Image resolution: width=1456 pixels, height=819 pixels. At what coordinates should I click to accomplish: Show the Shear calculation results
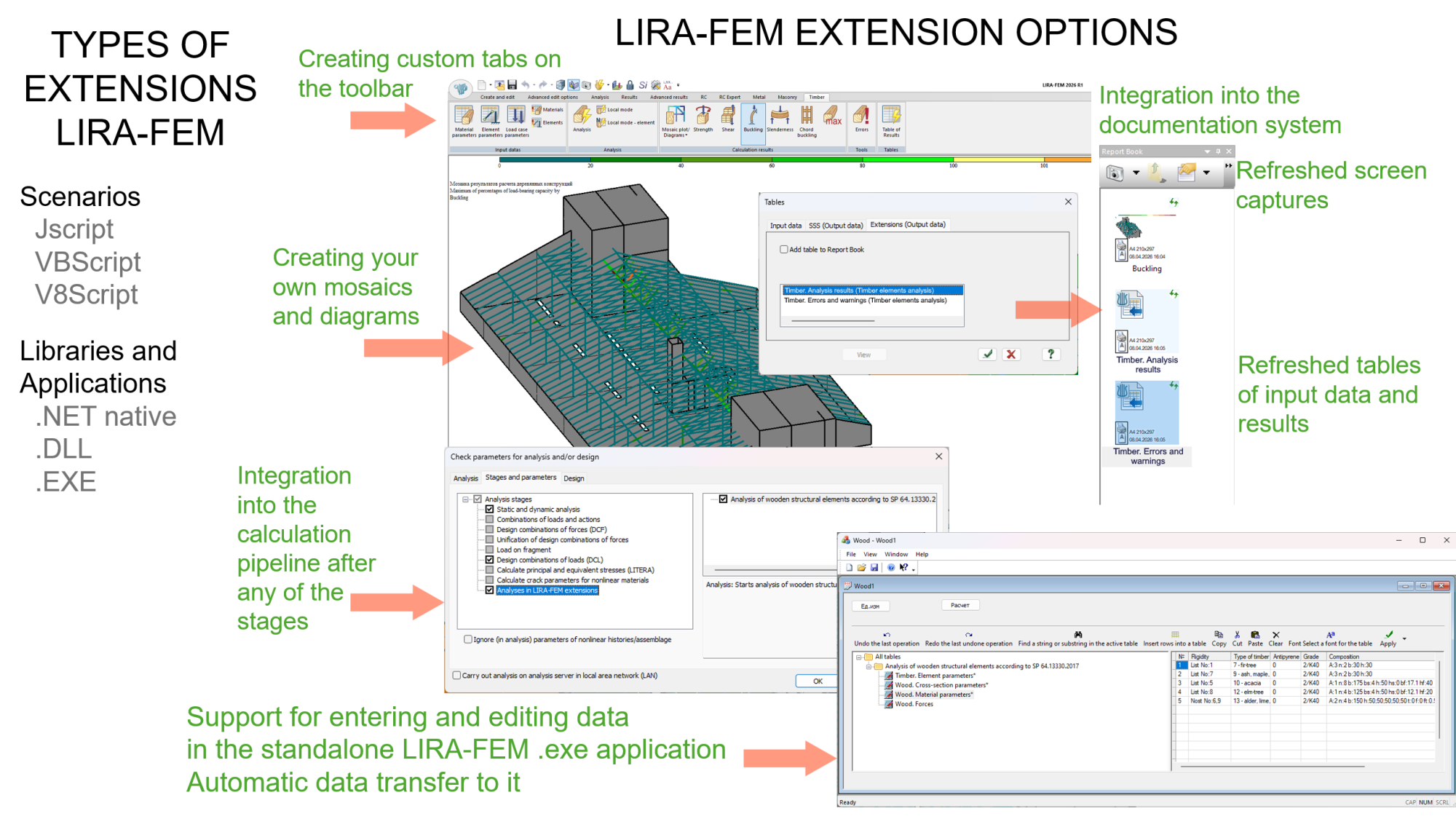[x=728, y=119]
